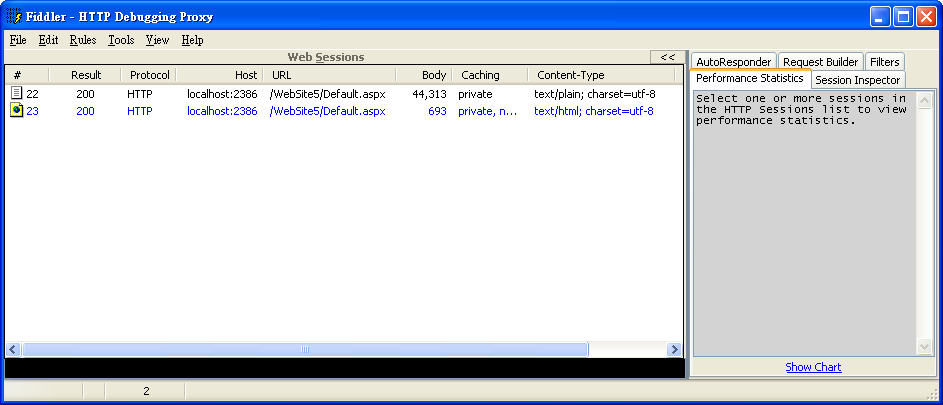Click the text/plain; charset=utf-8 content type cell
Screen dimensions: 943x405
[595, 94]
